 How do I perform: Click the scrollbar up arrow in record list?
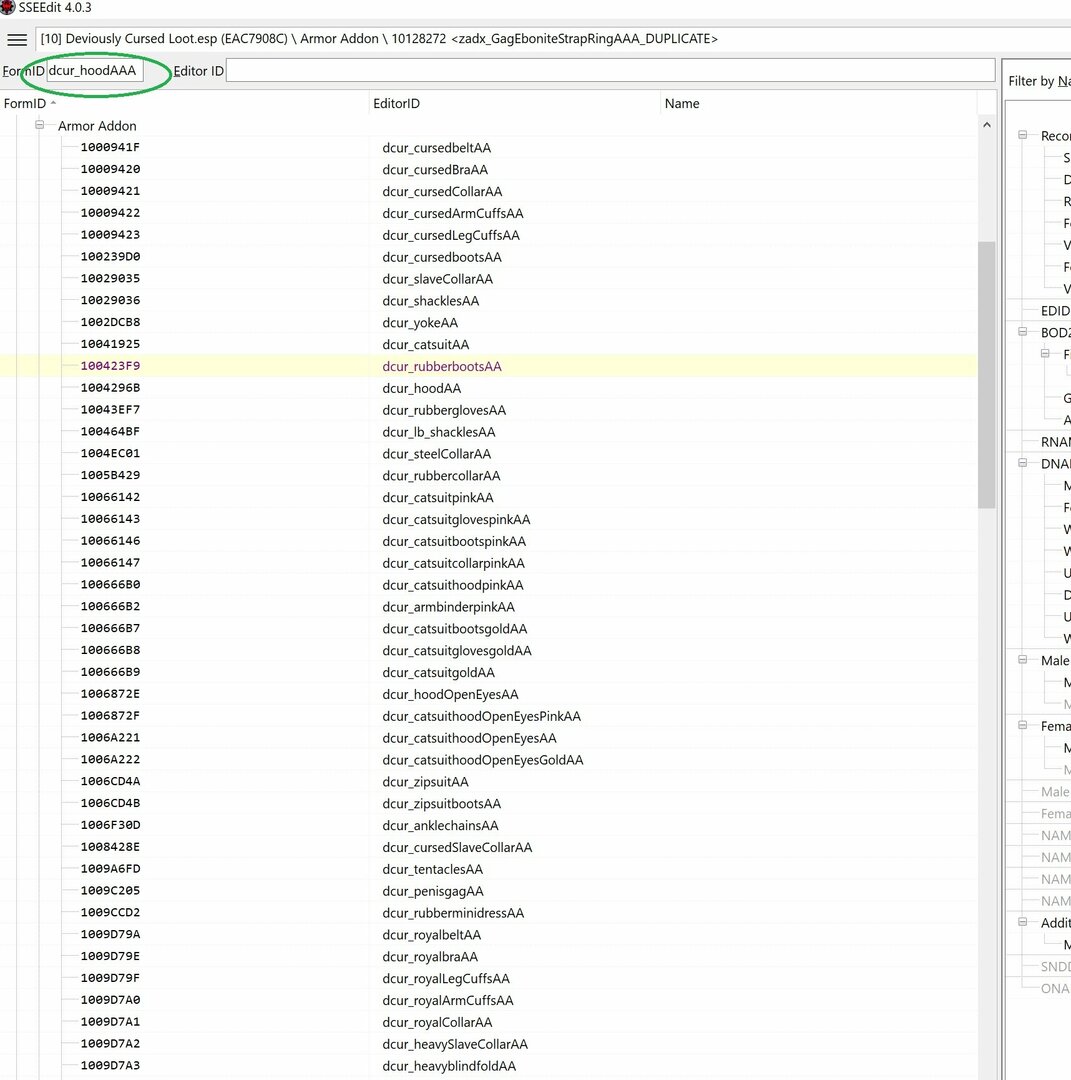click(x=986, y=125)
